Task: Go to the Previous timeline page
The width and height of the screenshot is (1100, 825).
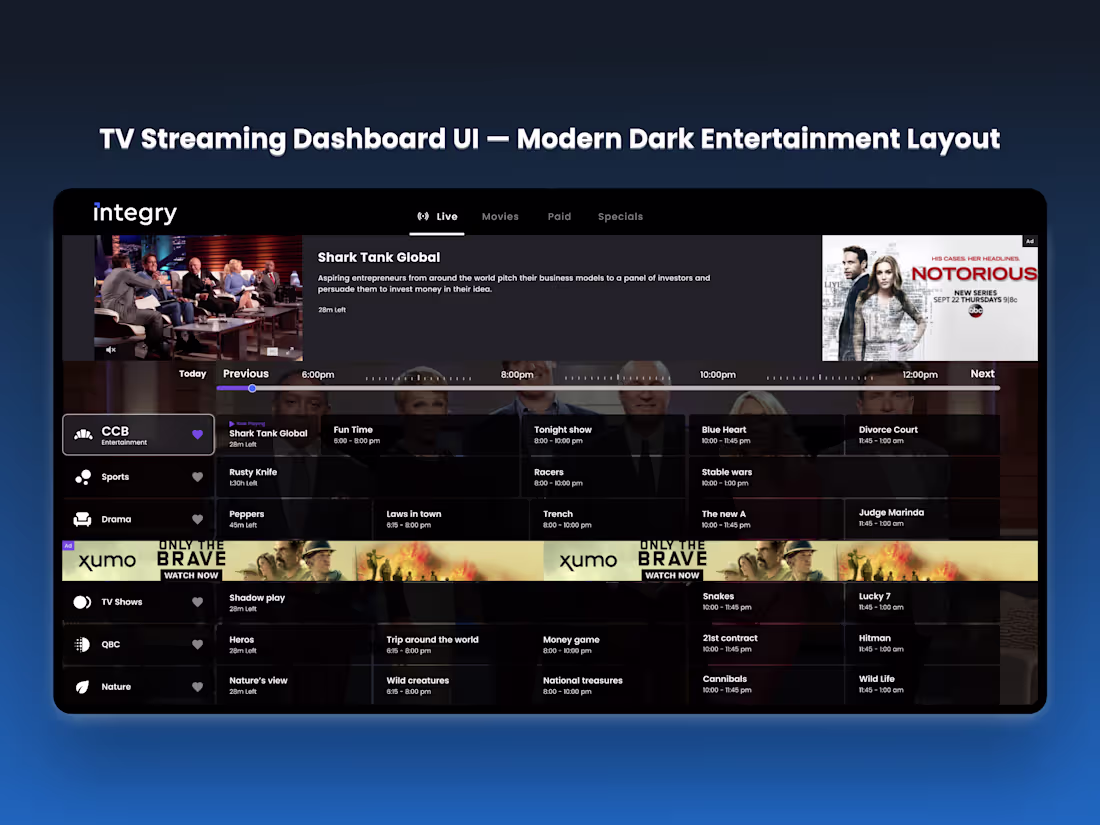Action: [x=245, y=373]
